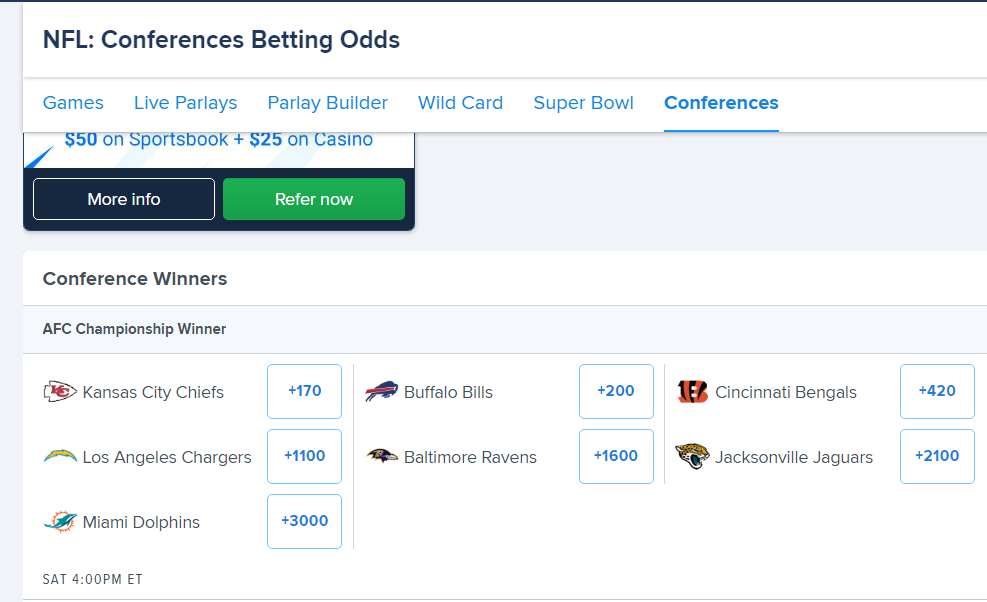
Task: Click the Kansas City Chiefs logo
Action: pyautogui.click(x=60, y=392)
